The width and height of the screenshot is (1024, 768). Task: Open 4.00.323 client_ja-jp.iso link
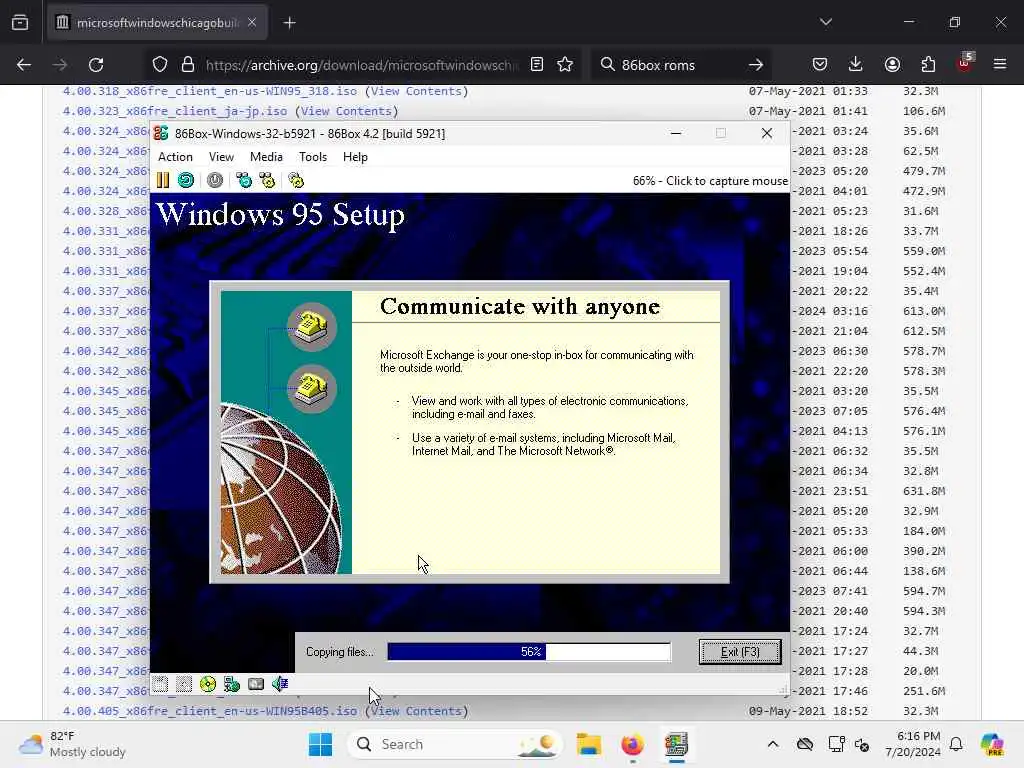pyautogui.click(x=175, y=111)
